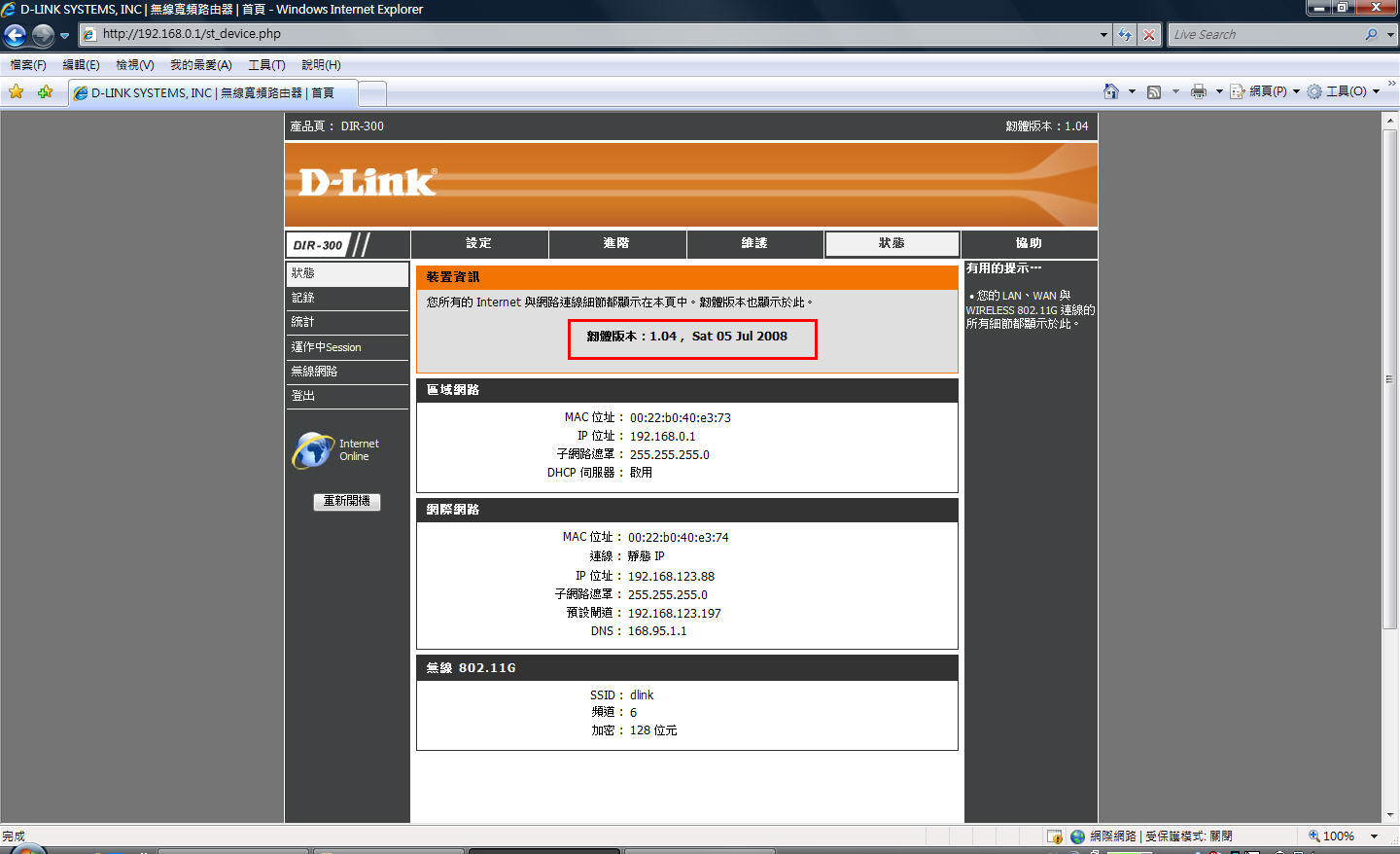Click the firmware version 1.04 header text
The width and height of the screenshot is (1400, 854).
tap(1047, 126)
